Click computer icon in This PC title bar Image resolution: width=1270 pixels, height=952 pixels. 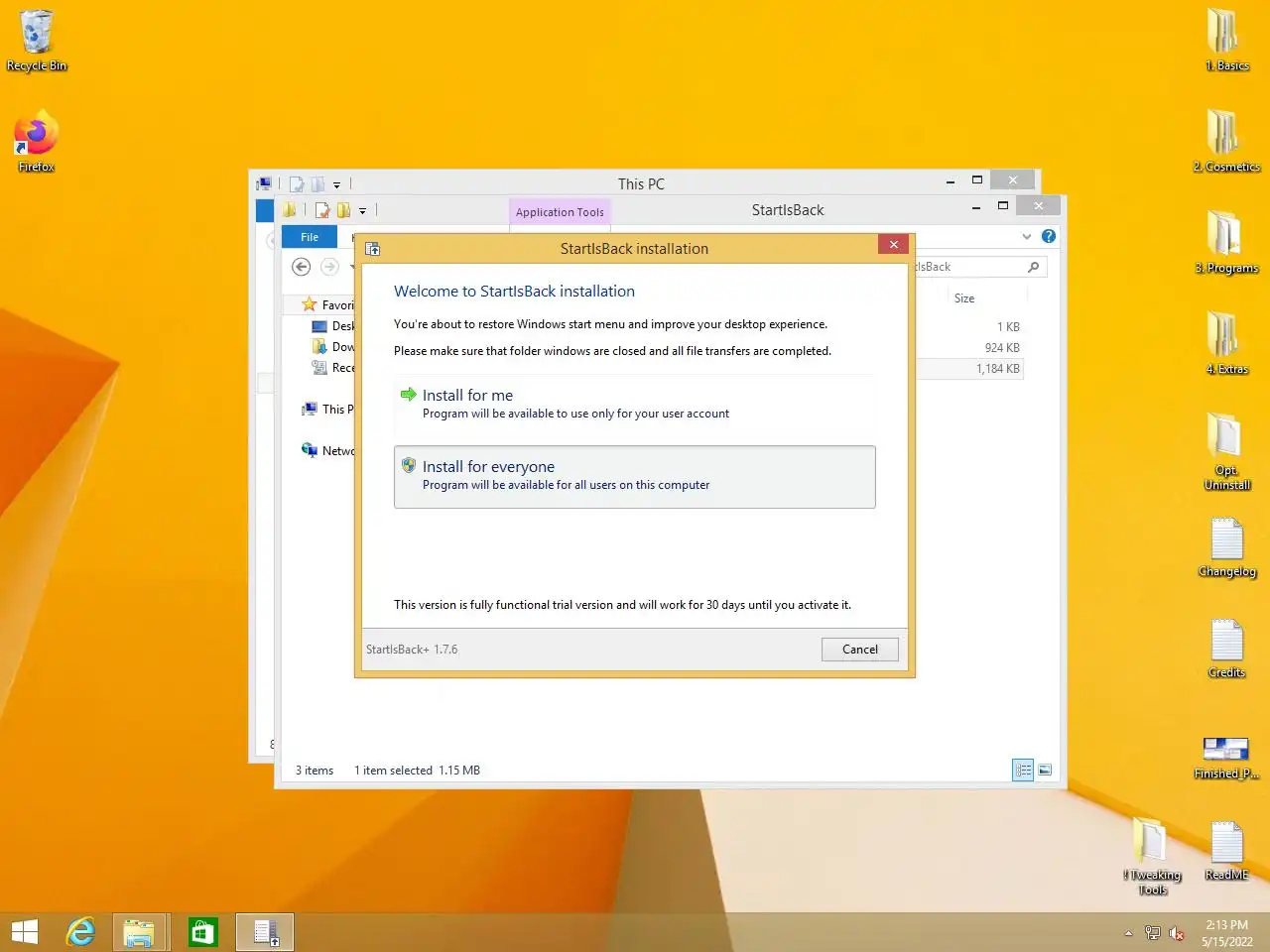[264, 183]
